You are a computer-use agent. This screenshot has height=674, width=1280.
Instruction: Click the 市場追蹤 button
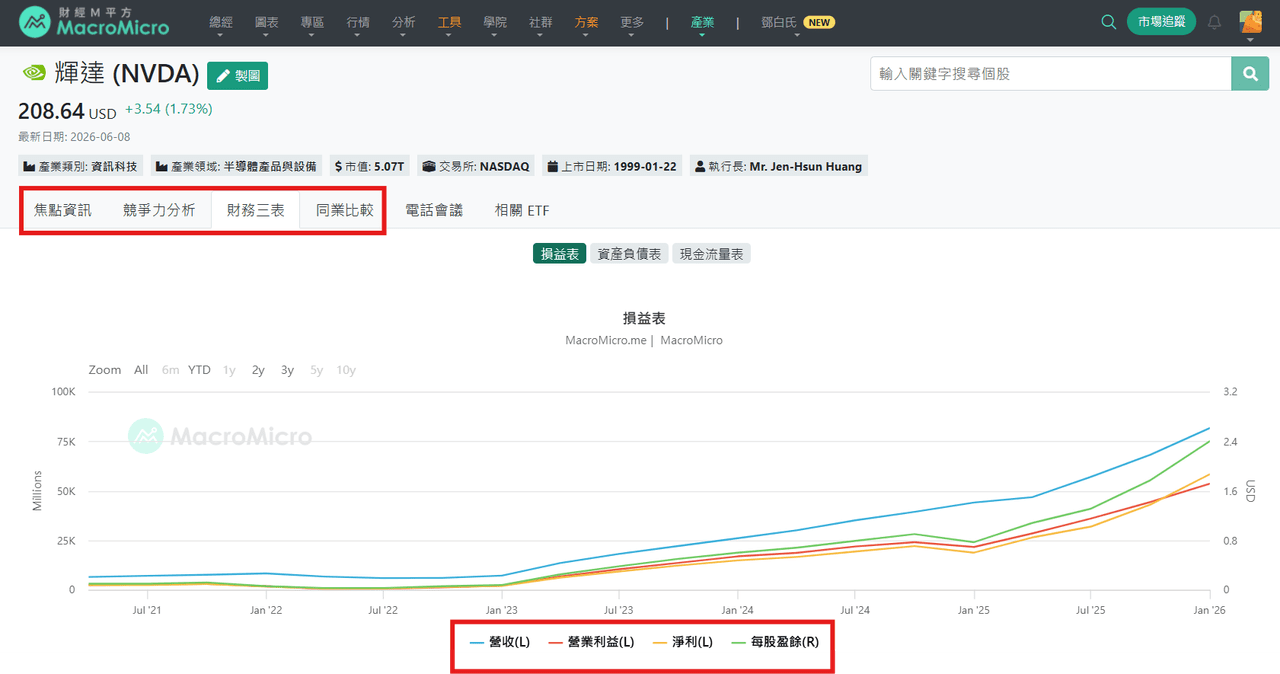click(x=1161, y=22)
